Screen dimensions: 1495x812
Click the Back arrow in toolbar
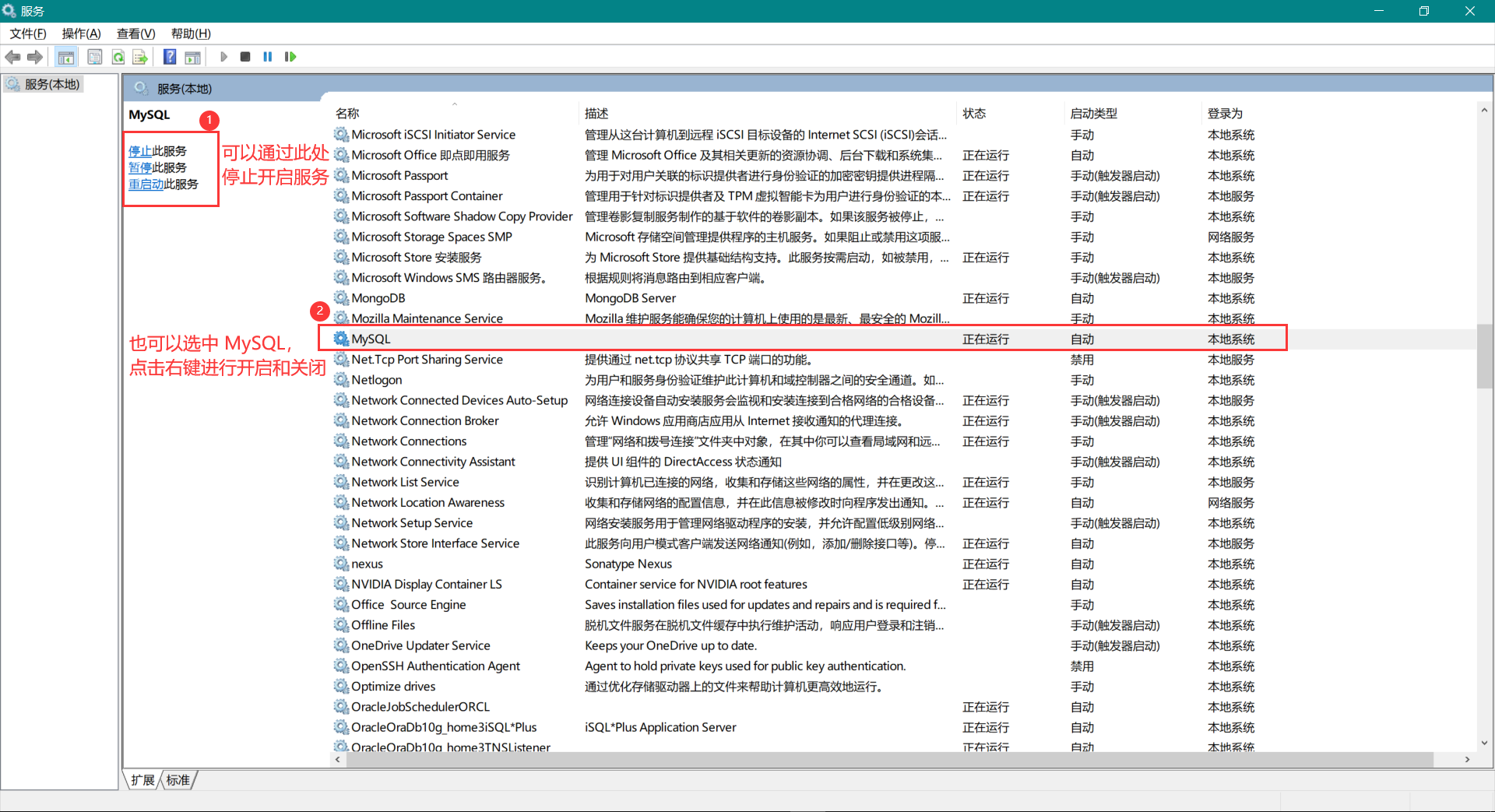[x=13, y=57]
